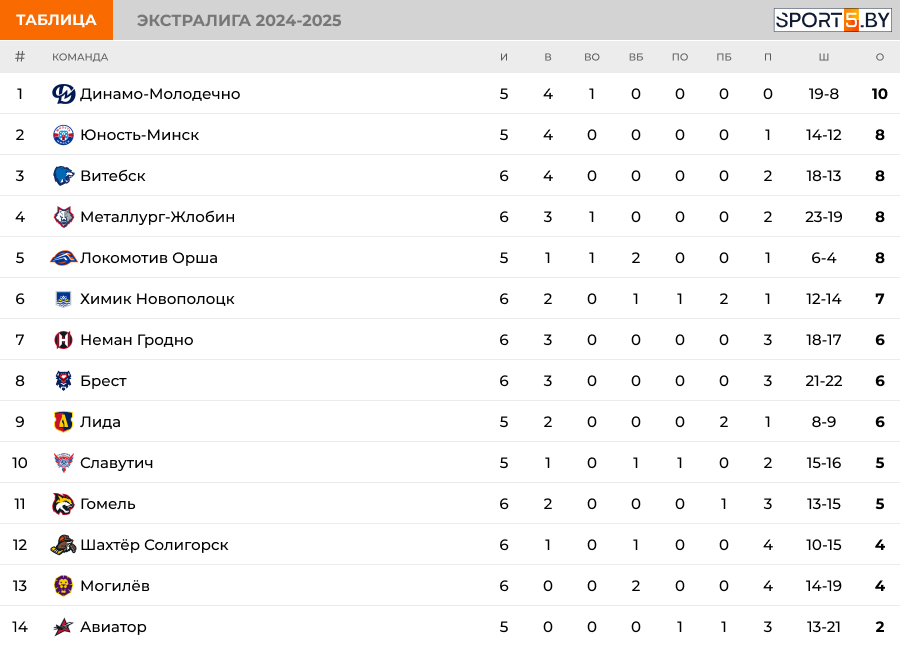Open the Брест team link
The height and width of the screenshot is (647, 900).
(x=103, y=381)
